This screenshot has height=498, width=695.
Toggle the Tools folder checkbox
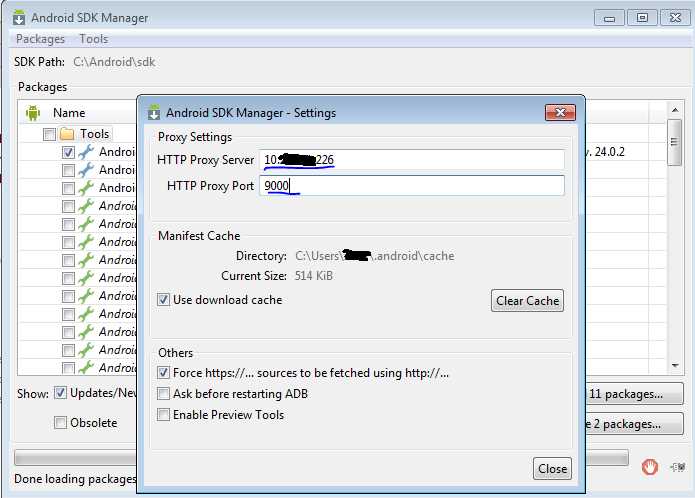[49, 134]
